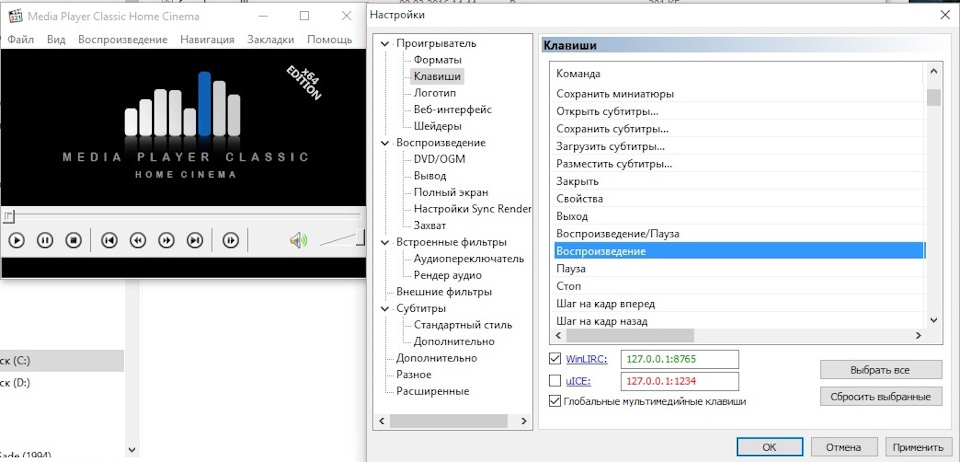Click the rewind (decrease speed) icon

(x=138, y=240)
